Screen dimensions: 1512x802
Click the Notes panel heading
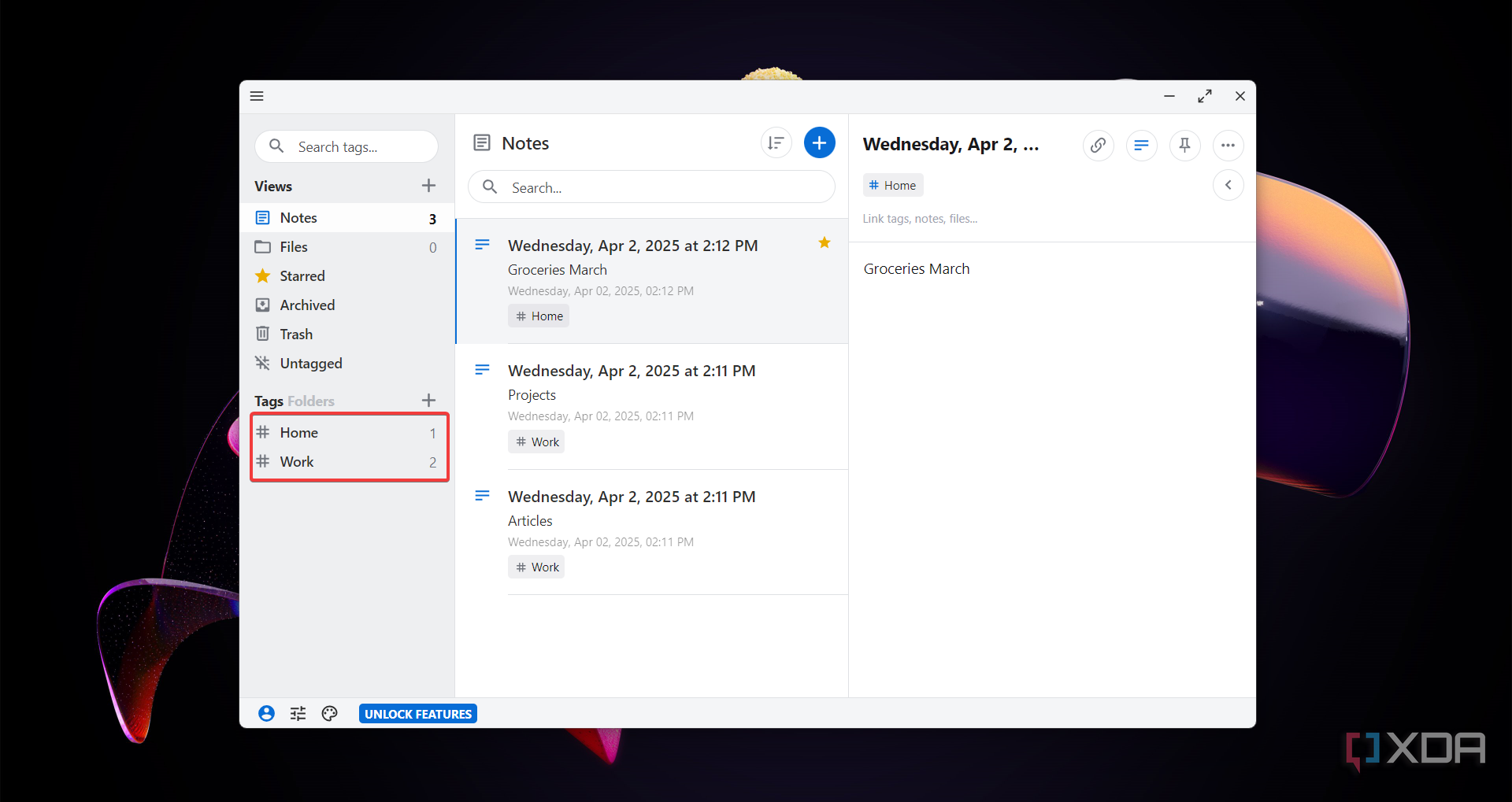tap(525, 143)
